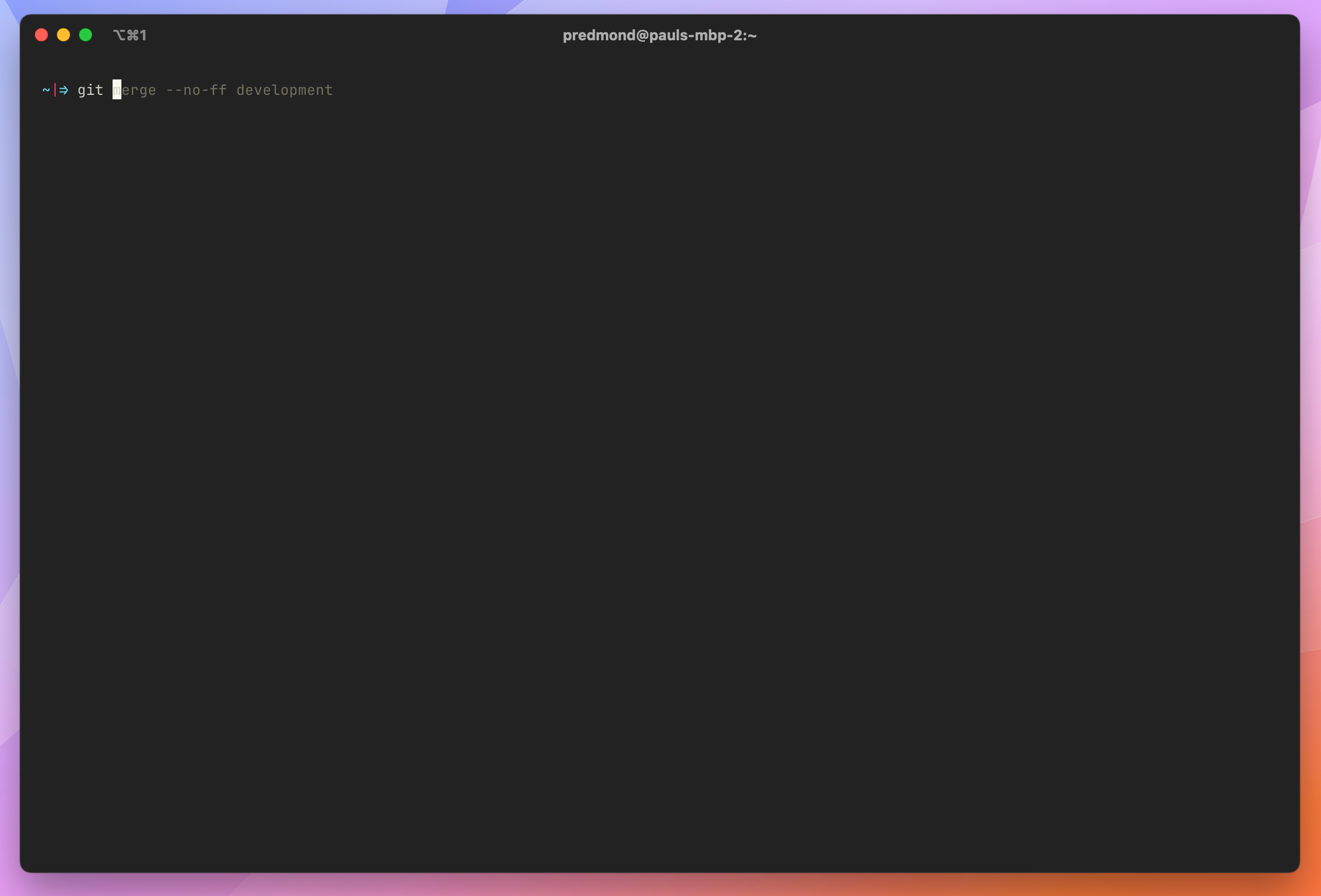
Task: Click the predmond@pauls-mbp-2:~ window title
Action: click(659, 35)
